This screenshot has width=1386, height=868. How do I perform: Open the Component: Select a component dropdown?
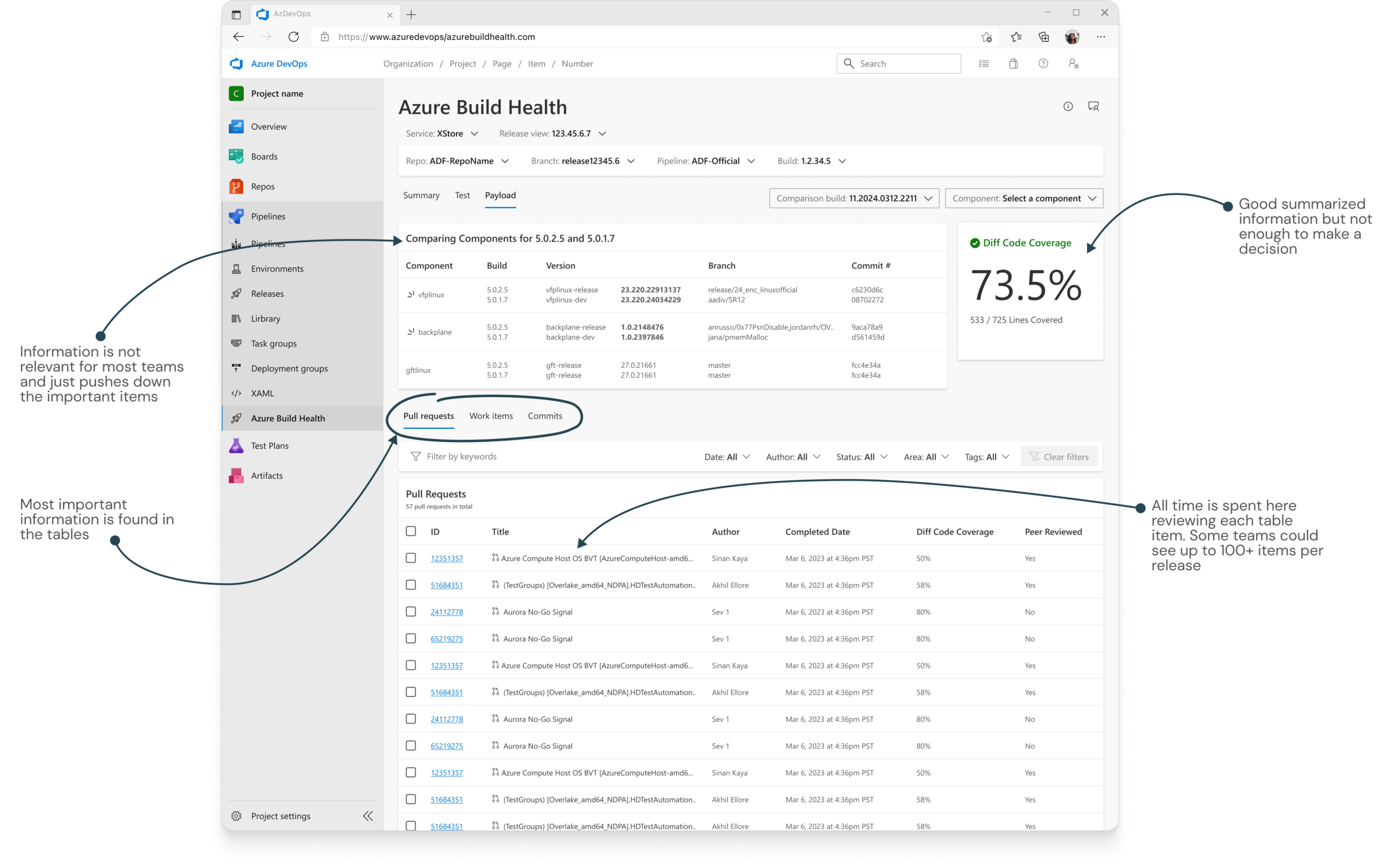point(1024,198)
